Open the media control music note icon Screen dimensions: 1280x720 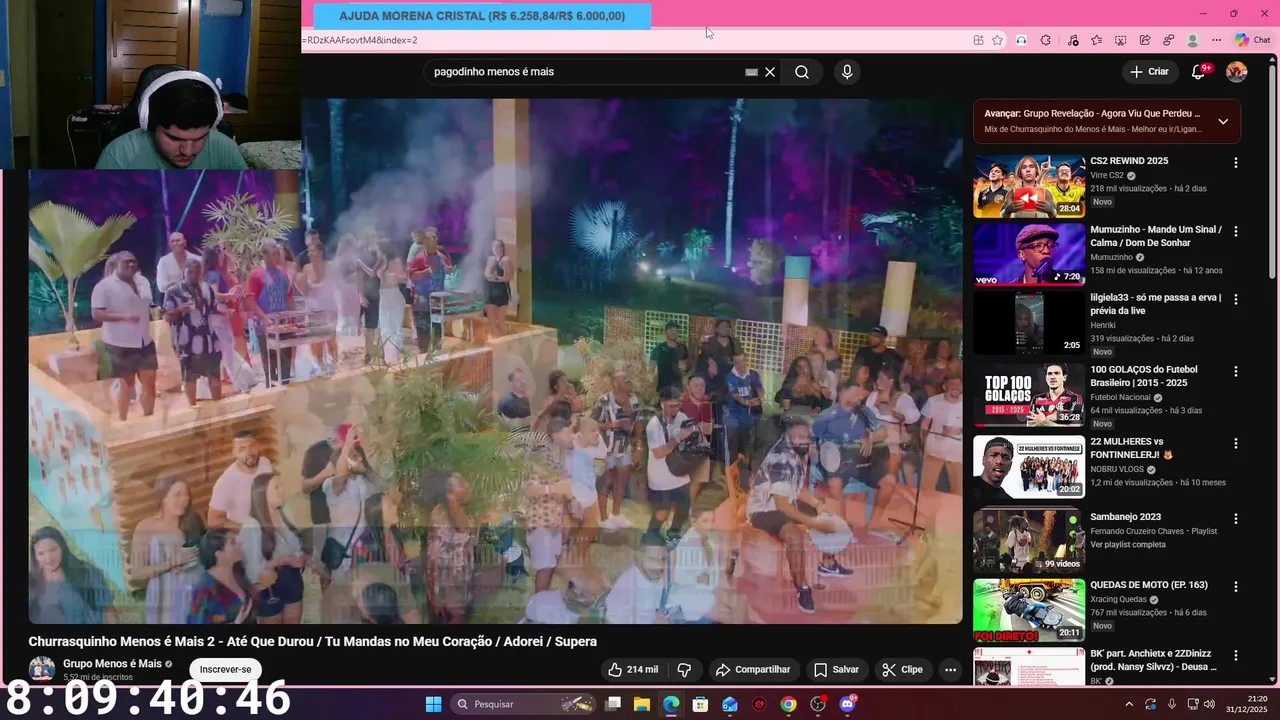point(1073,40)
